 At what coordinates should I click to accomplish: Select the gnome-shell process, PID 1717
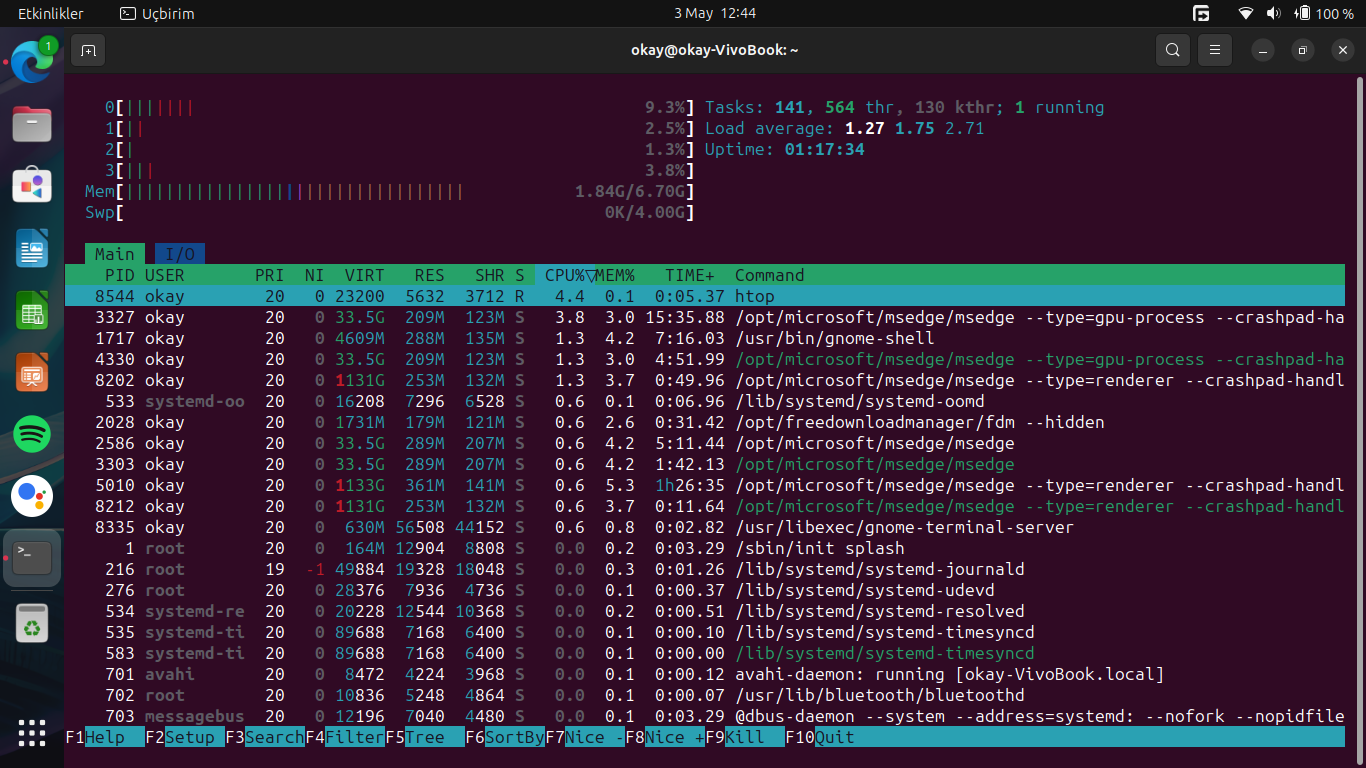705,338
